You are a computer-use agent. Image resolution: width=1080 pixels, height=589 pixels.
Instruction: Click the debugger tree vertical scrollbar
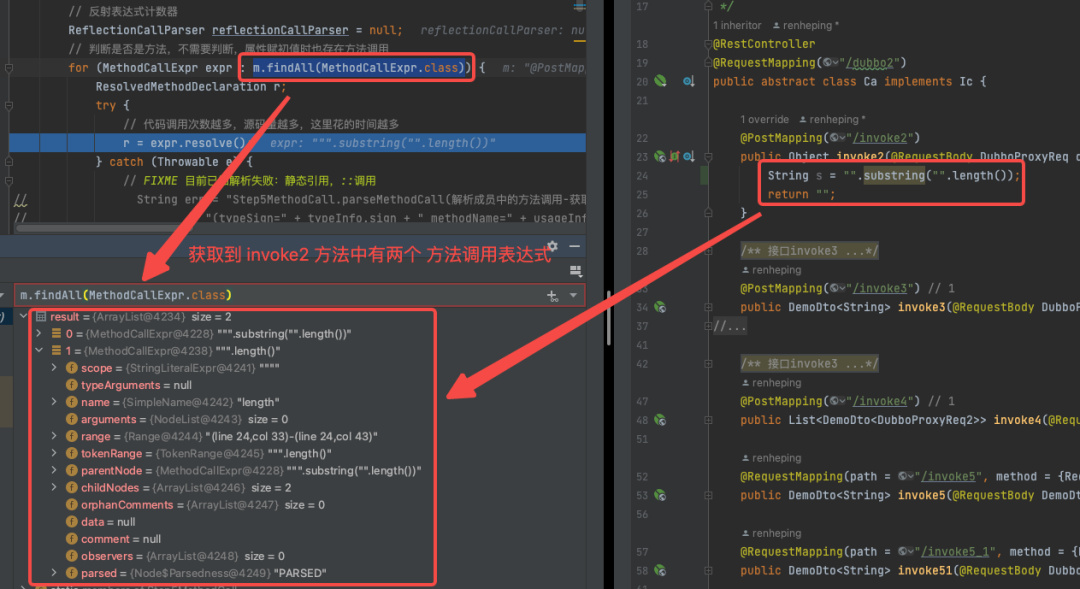point(609,318)
